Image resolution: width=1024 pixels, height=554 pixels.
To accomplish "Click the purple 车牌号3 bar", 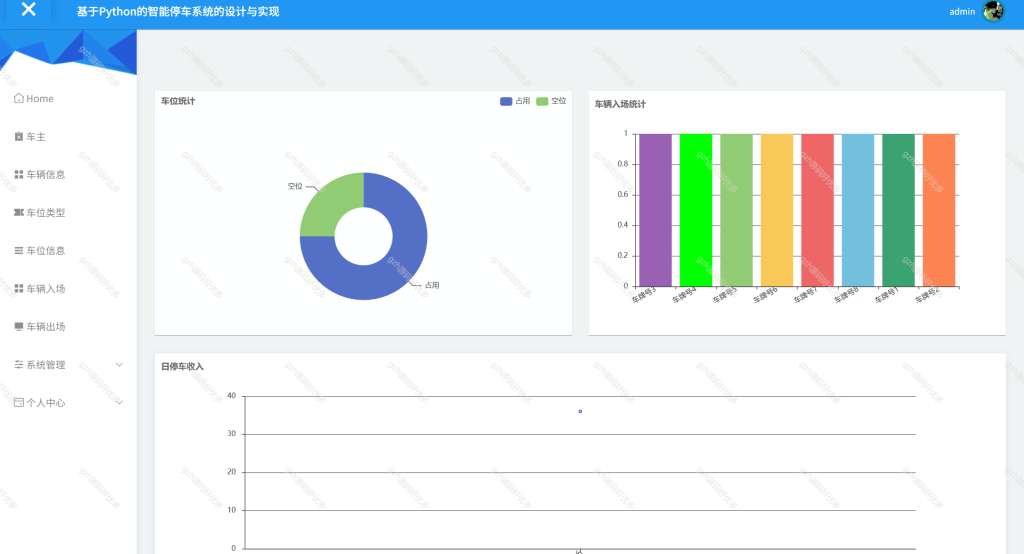I will 655,210.
